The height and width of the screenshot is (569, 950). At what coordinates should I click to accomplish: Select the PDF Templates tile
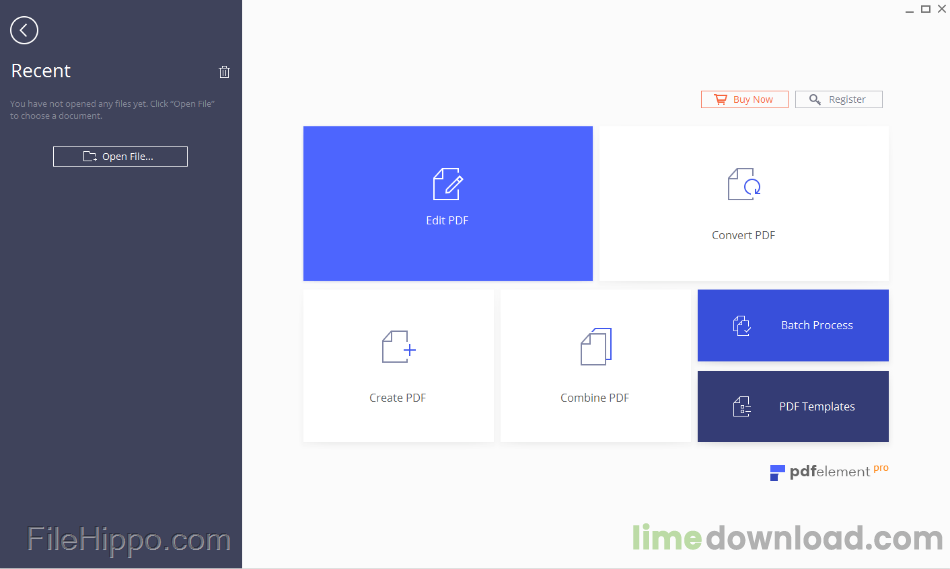tap(793, 407)
